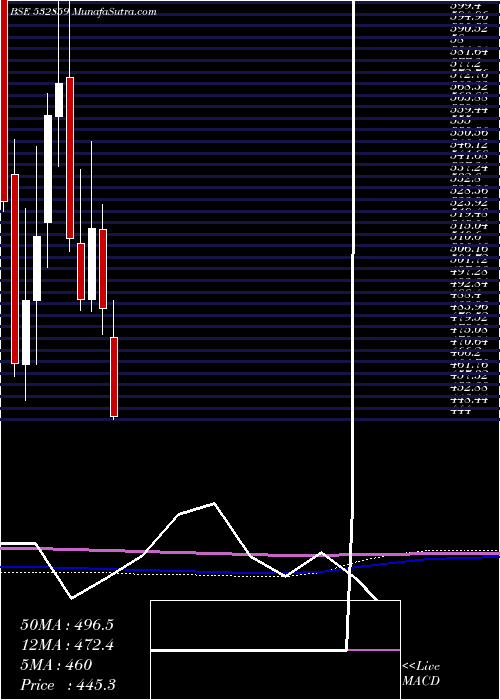Click the 559.44 price axis label
The height and width of the screenshot is (700, 500).
(470, 110)
